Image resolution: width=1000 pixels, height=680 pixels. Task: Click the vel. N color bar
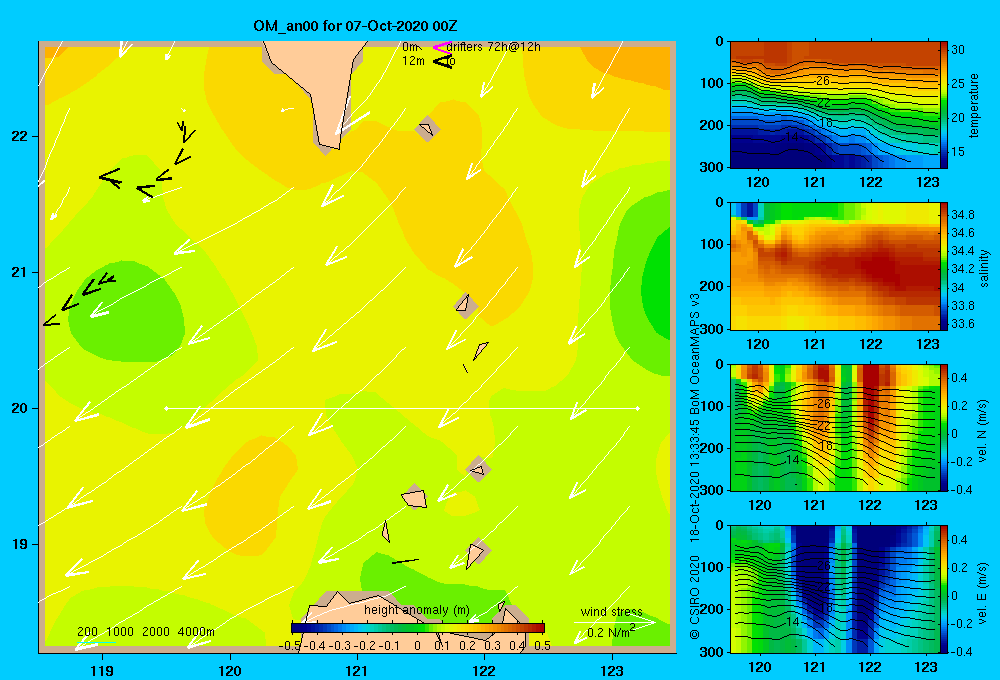944,427
